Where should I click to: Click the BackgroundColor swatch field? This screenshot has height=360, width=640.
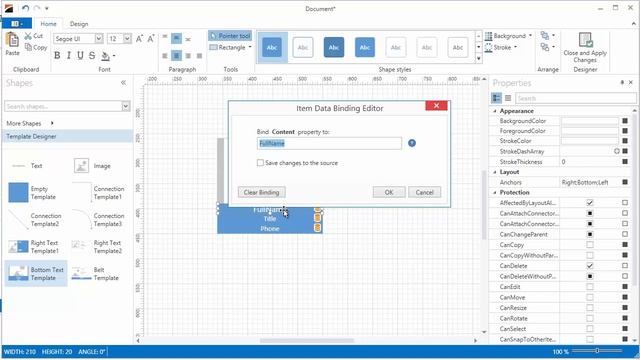590,121
